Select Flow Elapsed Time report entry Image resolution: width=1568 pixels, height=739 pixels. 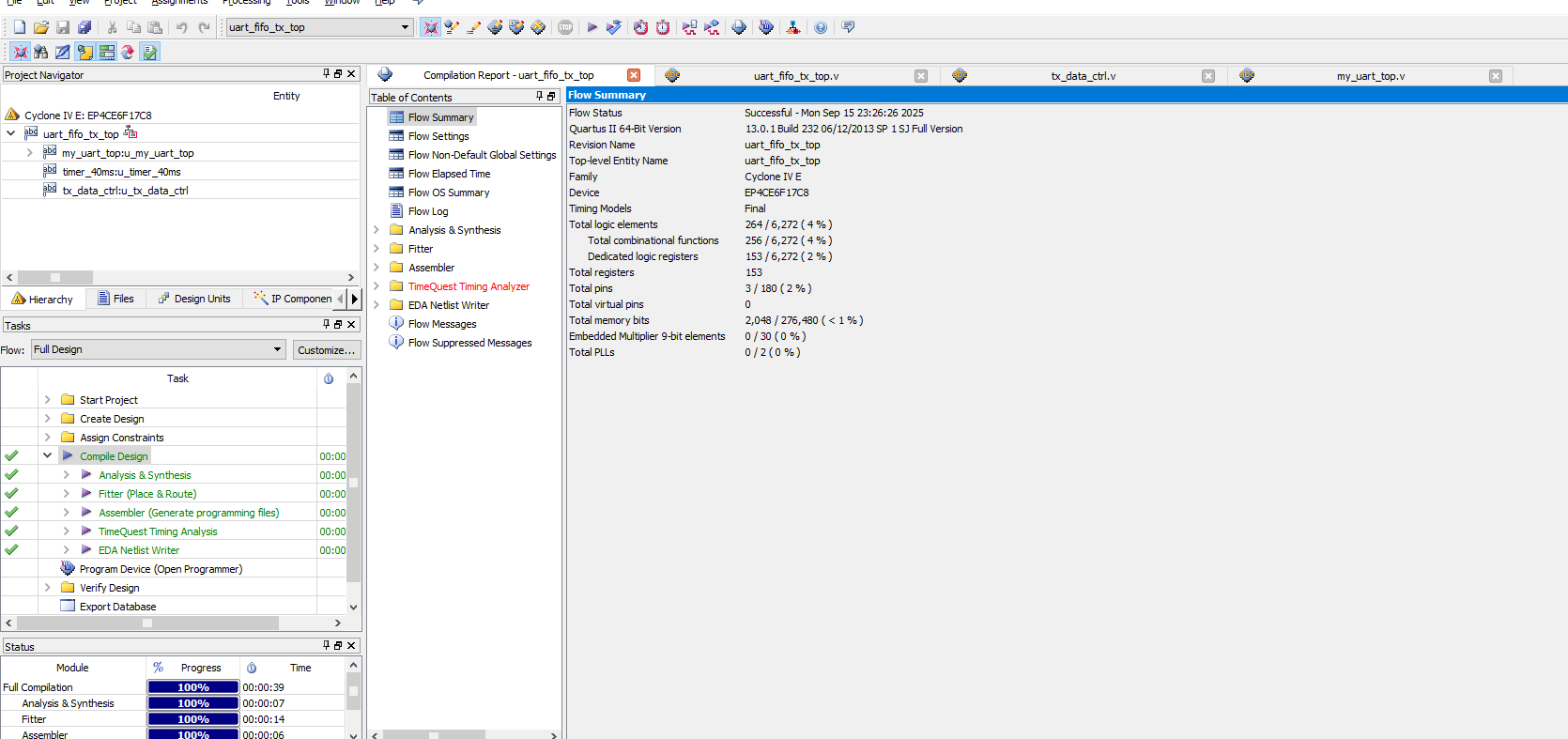tap(449, 174)
